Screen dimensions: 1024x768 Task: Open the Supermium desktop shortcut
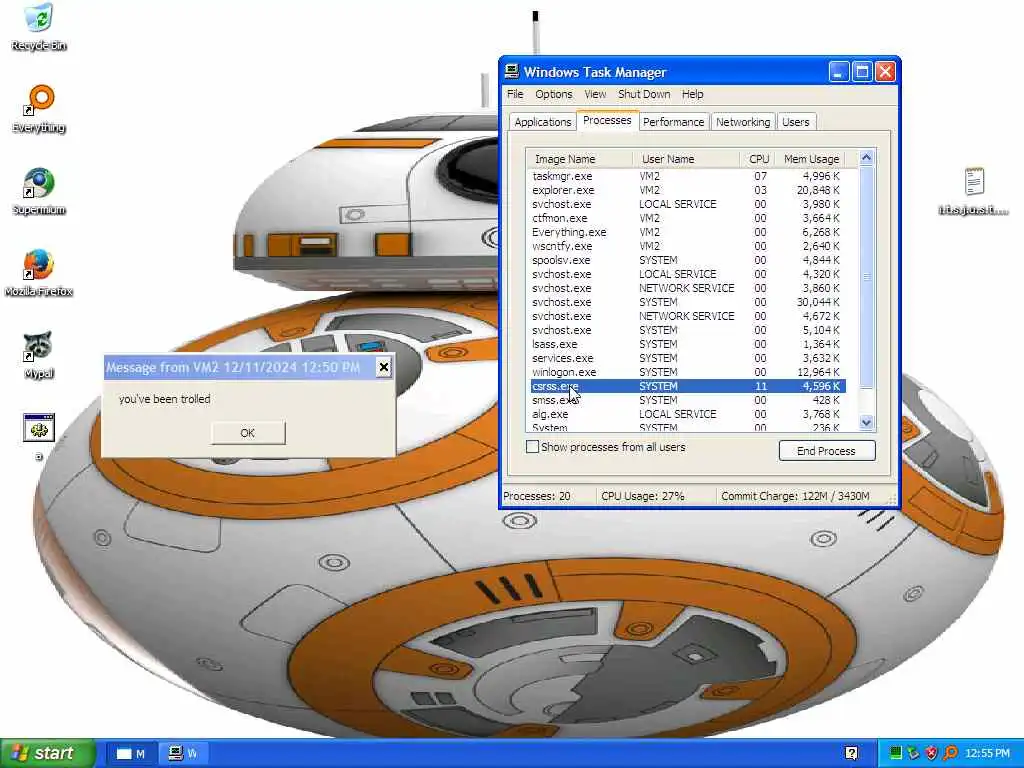pyautogui.click(x=39, y=191)
